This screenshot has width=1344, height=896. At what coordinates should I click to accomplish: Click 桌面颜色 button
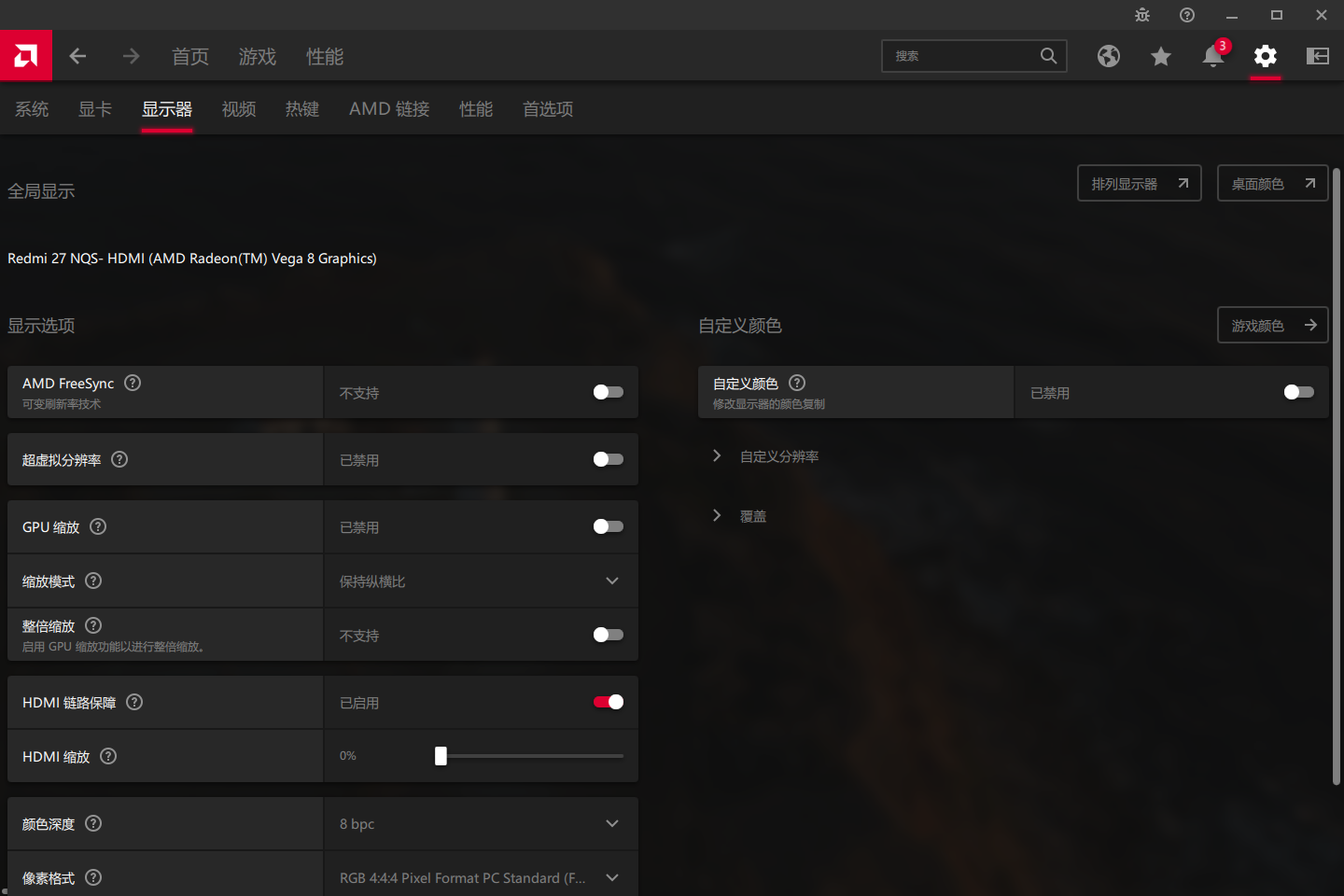(1273, 183)
